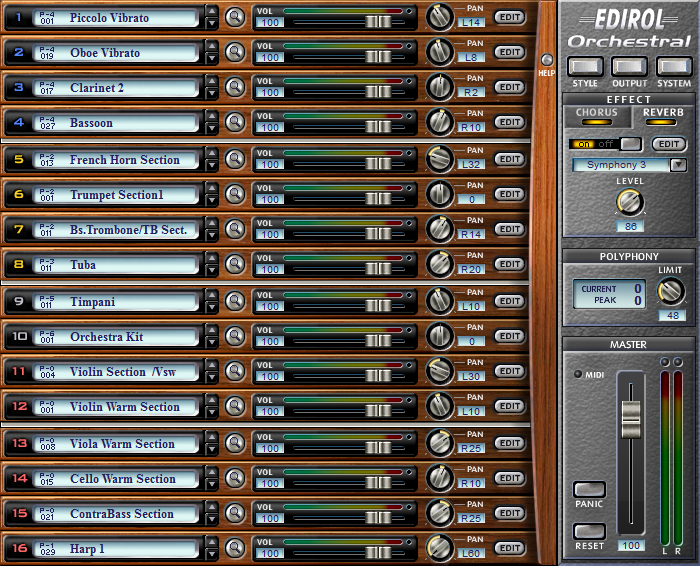Open magnifier for ContraBass Section
Image resolution: width=700 pixels, height=566 pixels.
point(234,513)
